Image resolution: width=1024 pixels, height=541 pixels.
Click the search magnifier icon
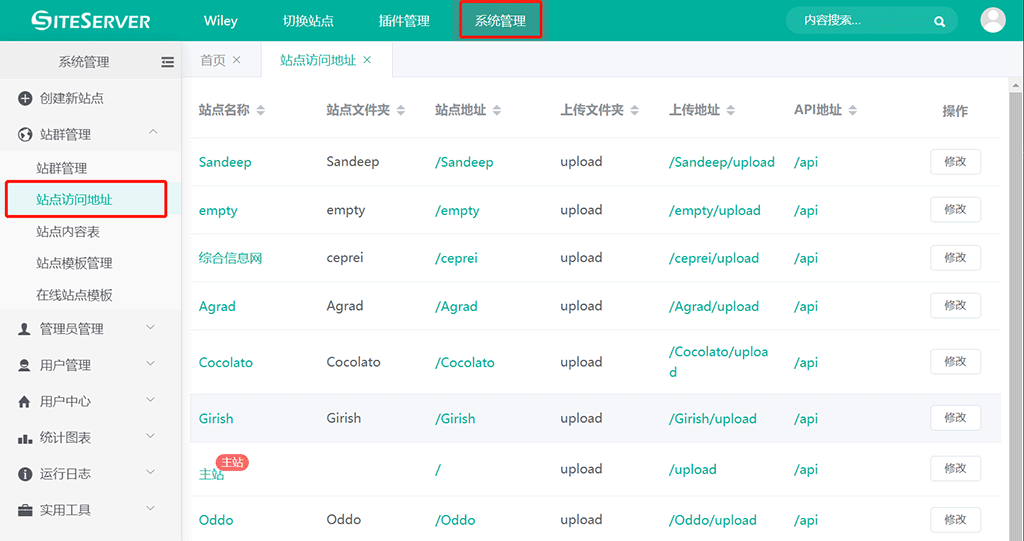[x=939, y=21]
